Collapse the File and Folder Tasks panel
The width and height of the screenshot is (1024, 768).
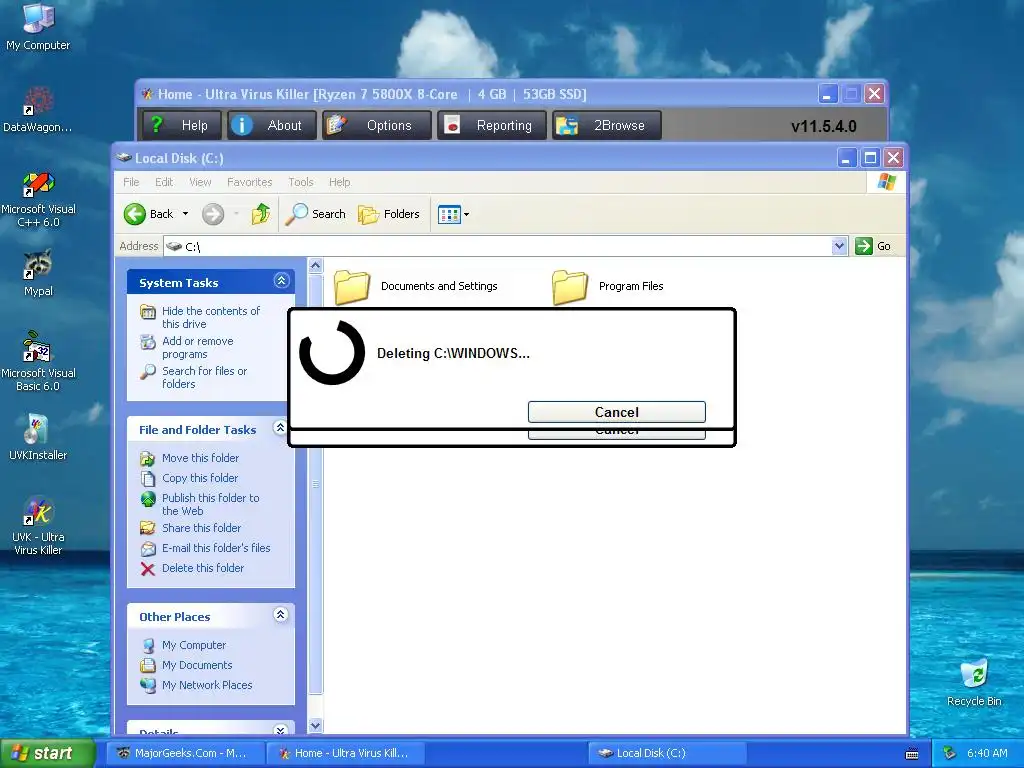[x=280, y=428]
